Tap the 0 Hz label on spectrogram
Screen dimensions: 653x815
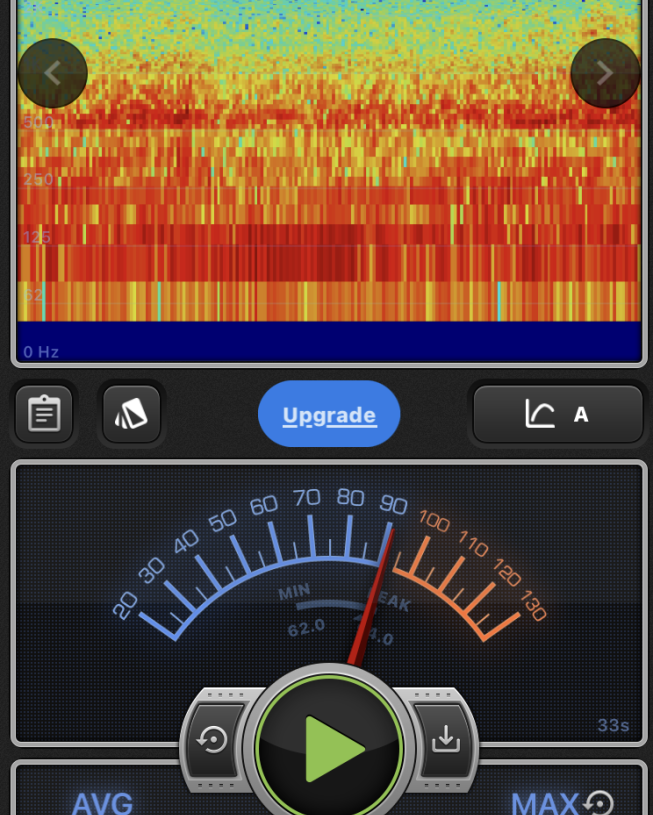(42, 352)
